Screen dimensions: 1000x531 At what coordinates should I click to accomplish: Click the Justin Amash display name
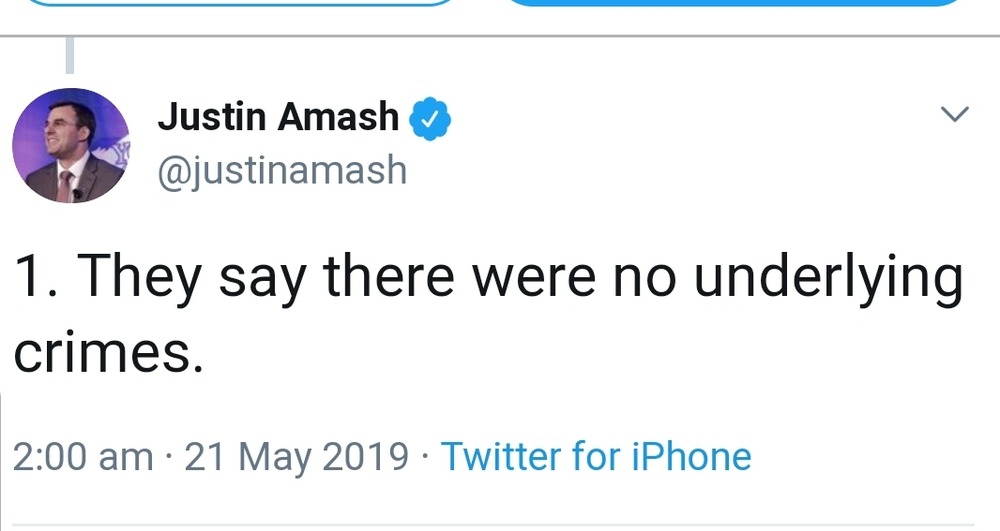point(278,118)
